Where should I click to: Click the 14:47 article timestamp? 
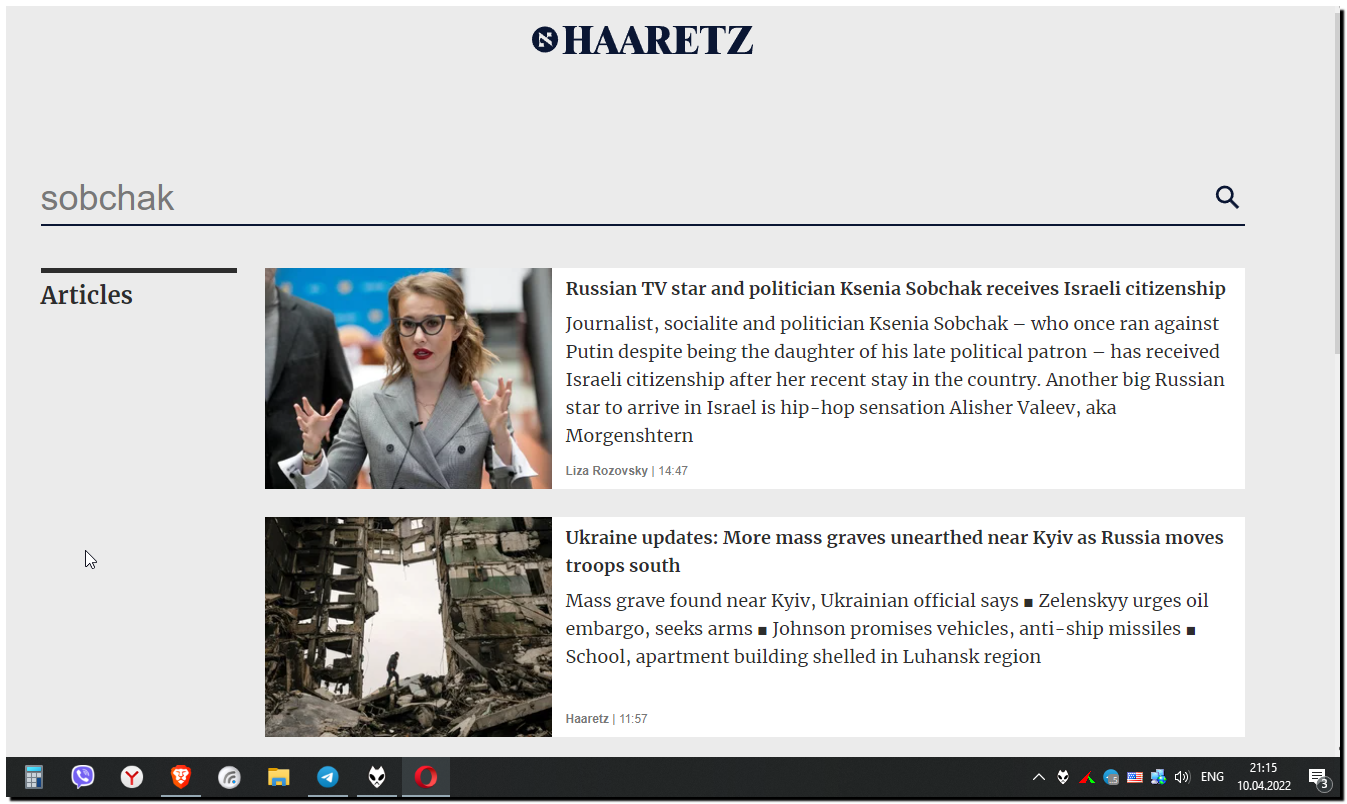[672, 471]
